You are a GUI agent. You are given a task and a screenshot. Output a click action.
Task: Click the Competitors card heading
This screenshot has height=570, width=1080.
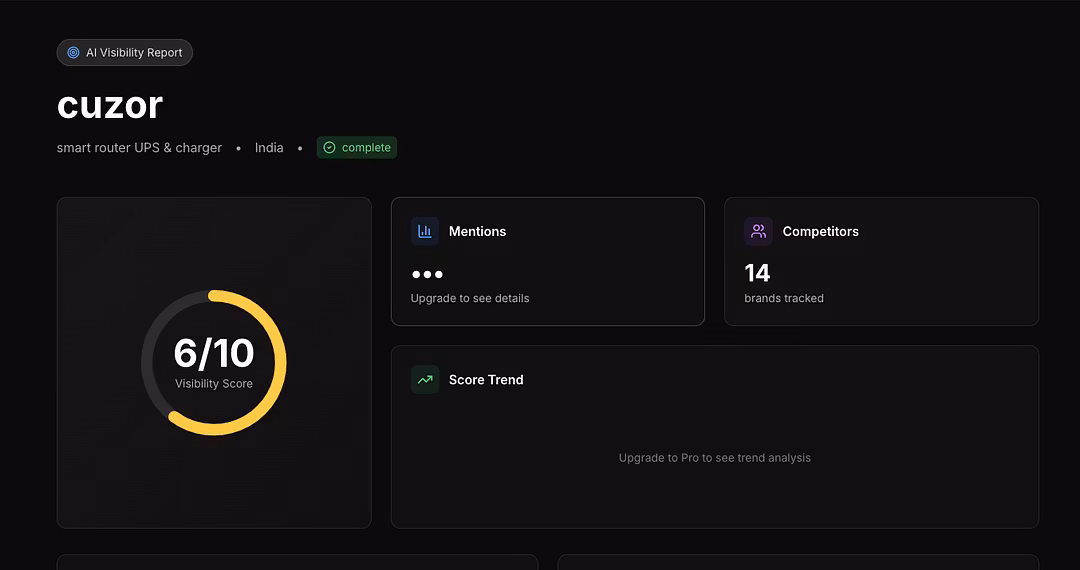coord(820,231)
